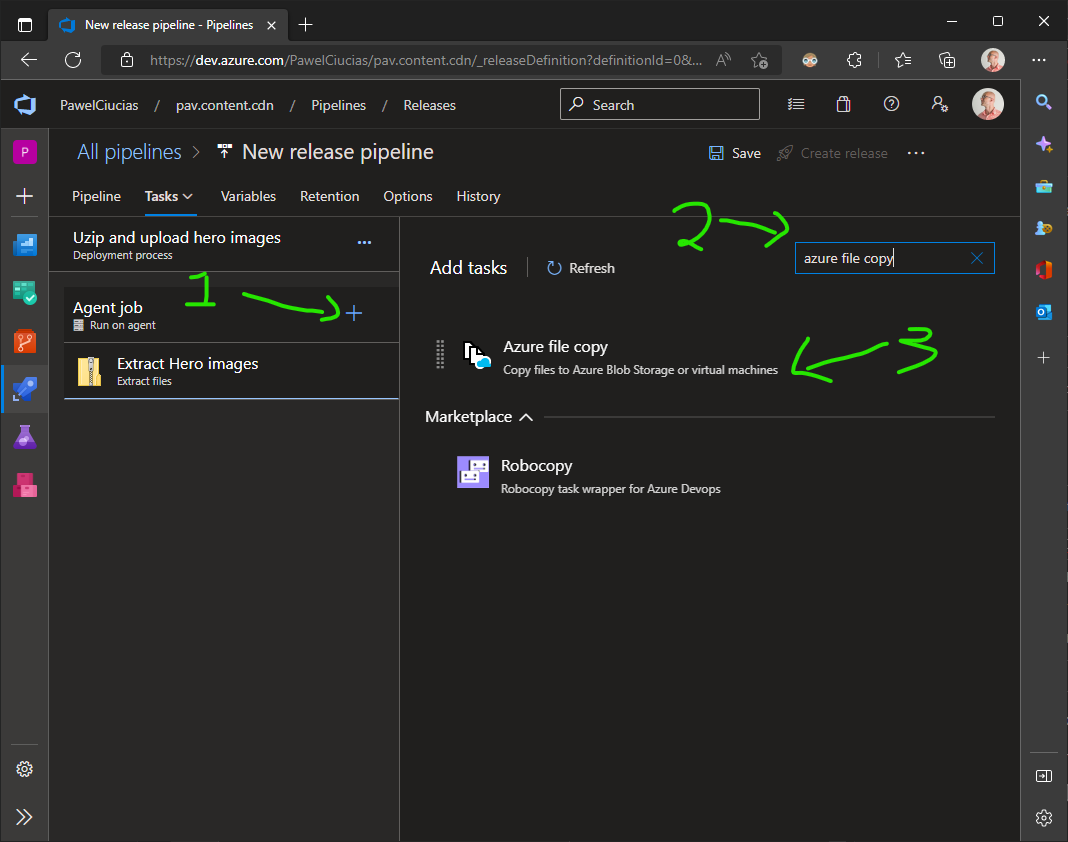Open Edge sidebar settings gear

(1043, 817)
